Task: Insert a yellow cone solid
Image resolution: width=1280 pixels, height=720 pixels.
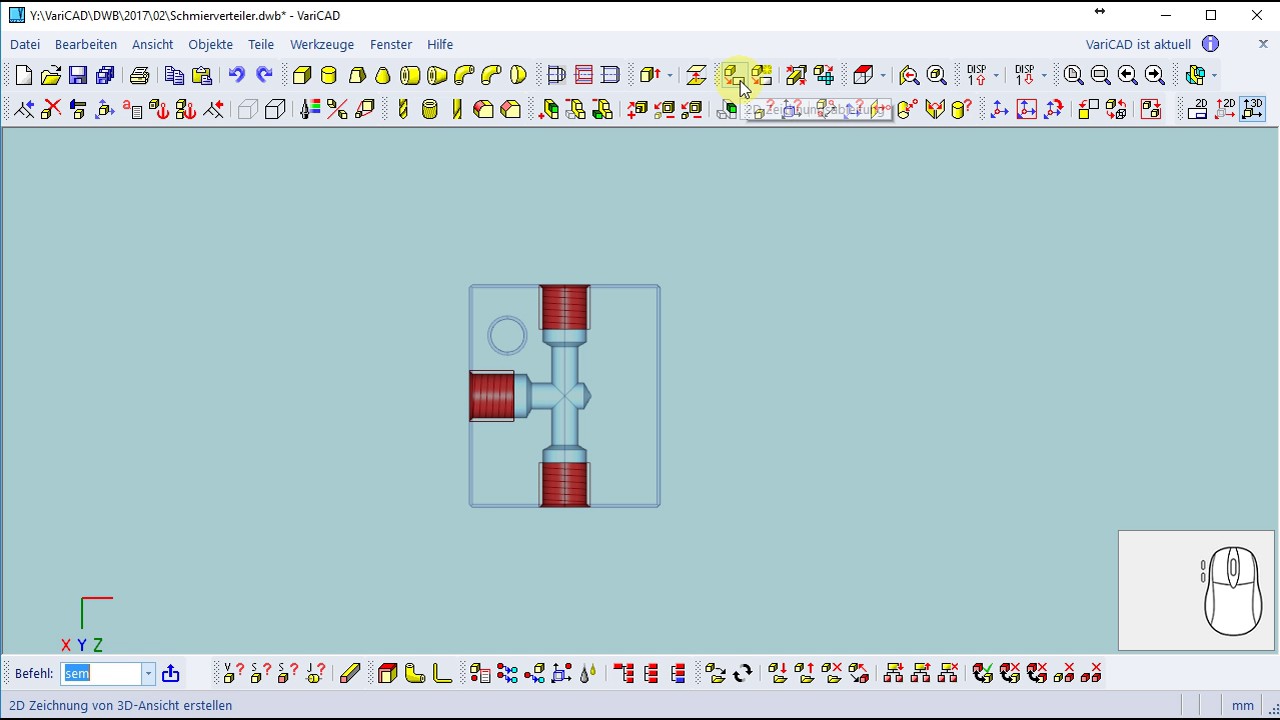Action: tap(383, 75)
